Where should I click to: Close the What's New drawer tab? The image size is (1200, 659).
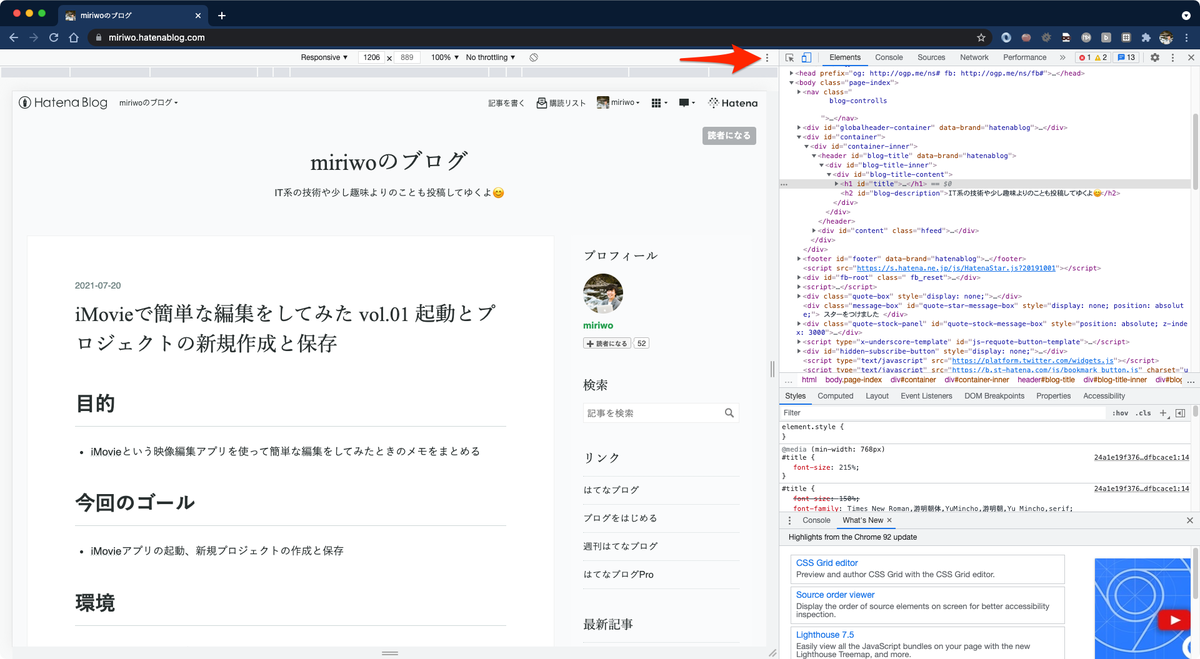click(x=890, y=521)
